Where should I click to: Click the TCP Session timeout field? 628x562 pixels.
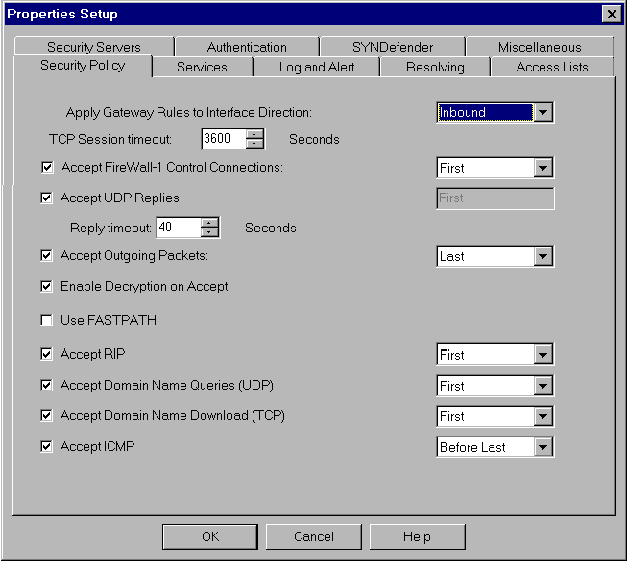coord(224,139)
